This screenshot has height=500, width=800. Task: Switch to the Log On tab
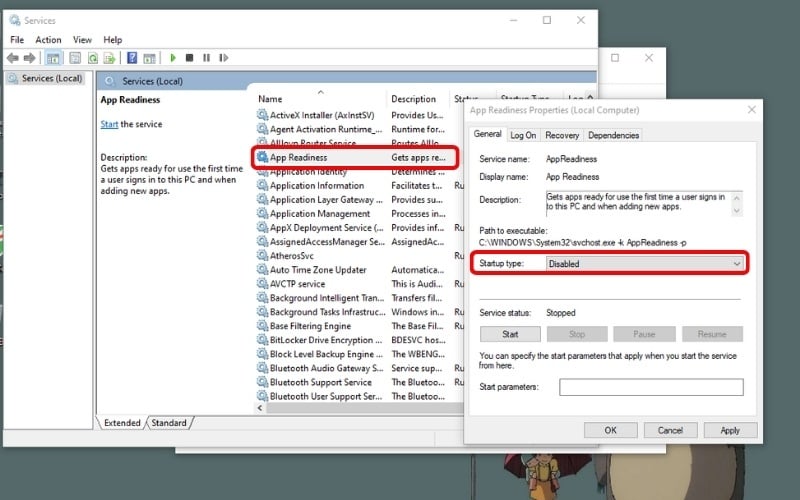[x=523, y=135]
